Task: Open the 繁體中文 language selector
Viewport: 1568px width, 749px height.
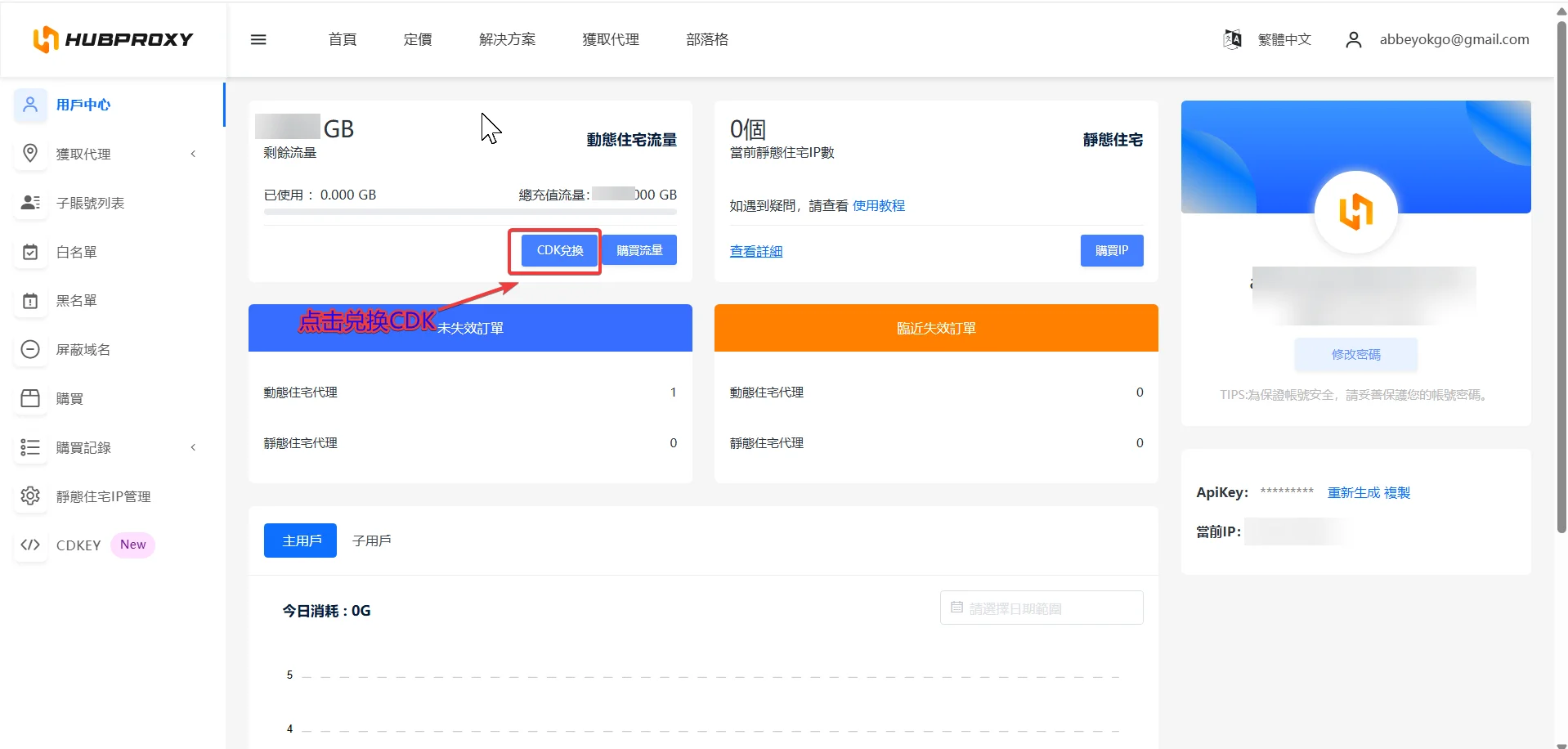Action: coord(1284,39)
